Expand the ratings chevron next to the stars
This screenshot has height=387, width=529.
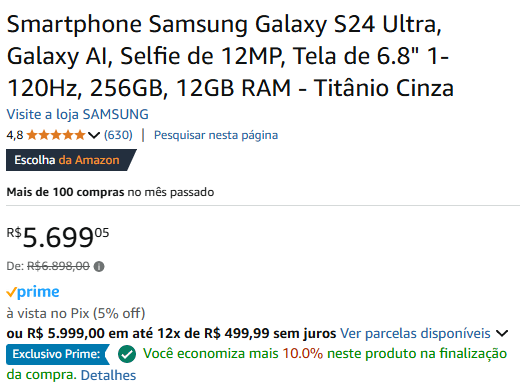(x=94, y=135)
